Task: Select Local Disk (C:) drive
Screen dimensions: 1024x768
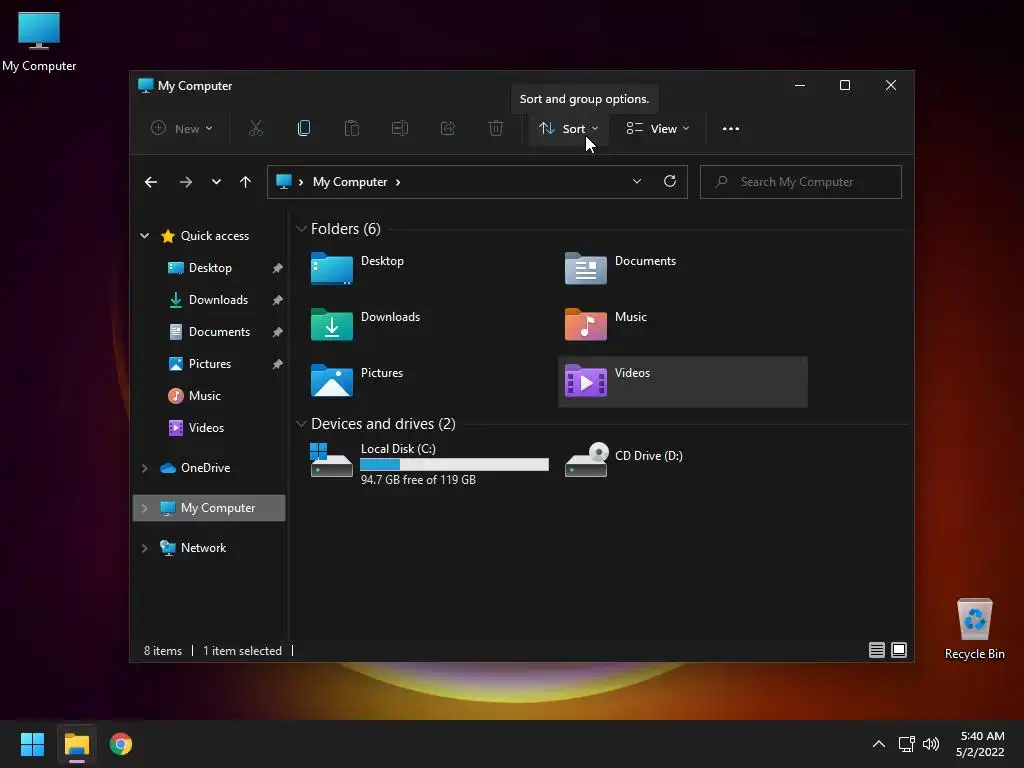Action: click(x=429, y=463)
